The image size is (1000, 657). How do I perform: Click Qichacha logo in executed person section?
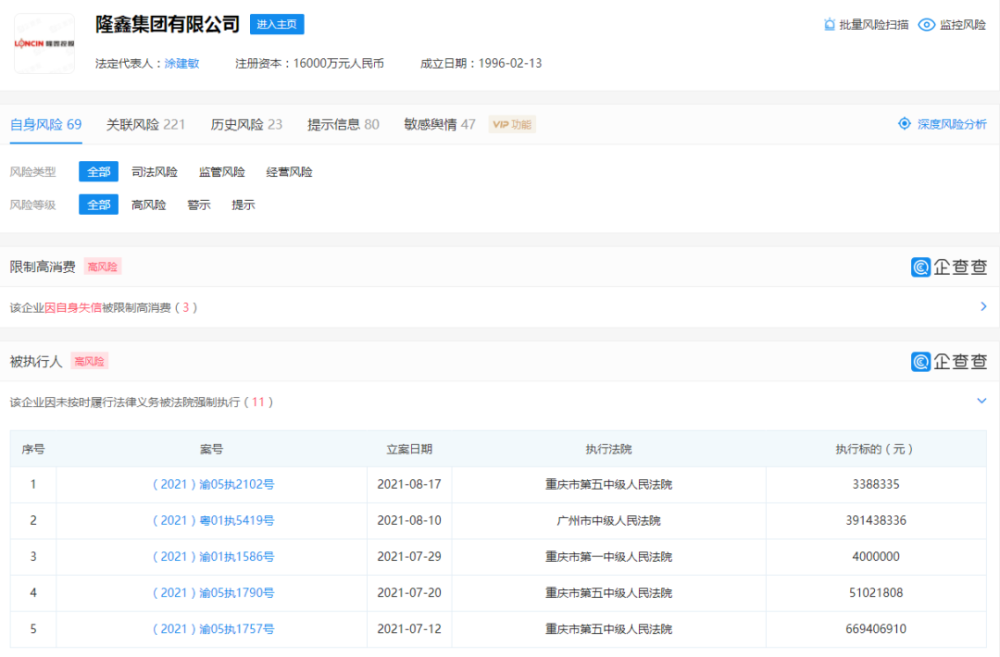click(948, 361)
